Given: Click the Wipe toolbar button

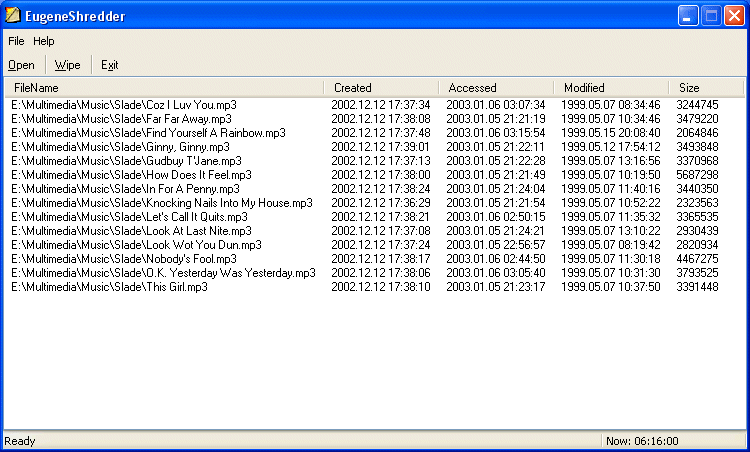Looking at the screenshot, I should [67, 65].
